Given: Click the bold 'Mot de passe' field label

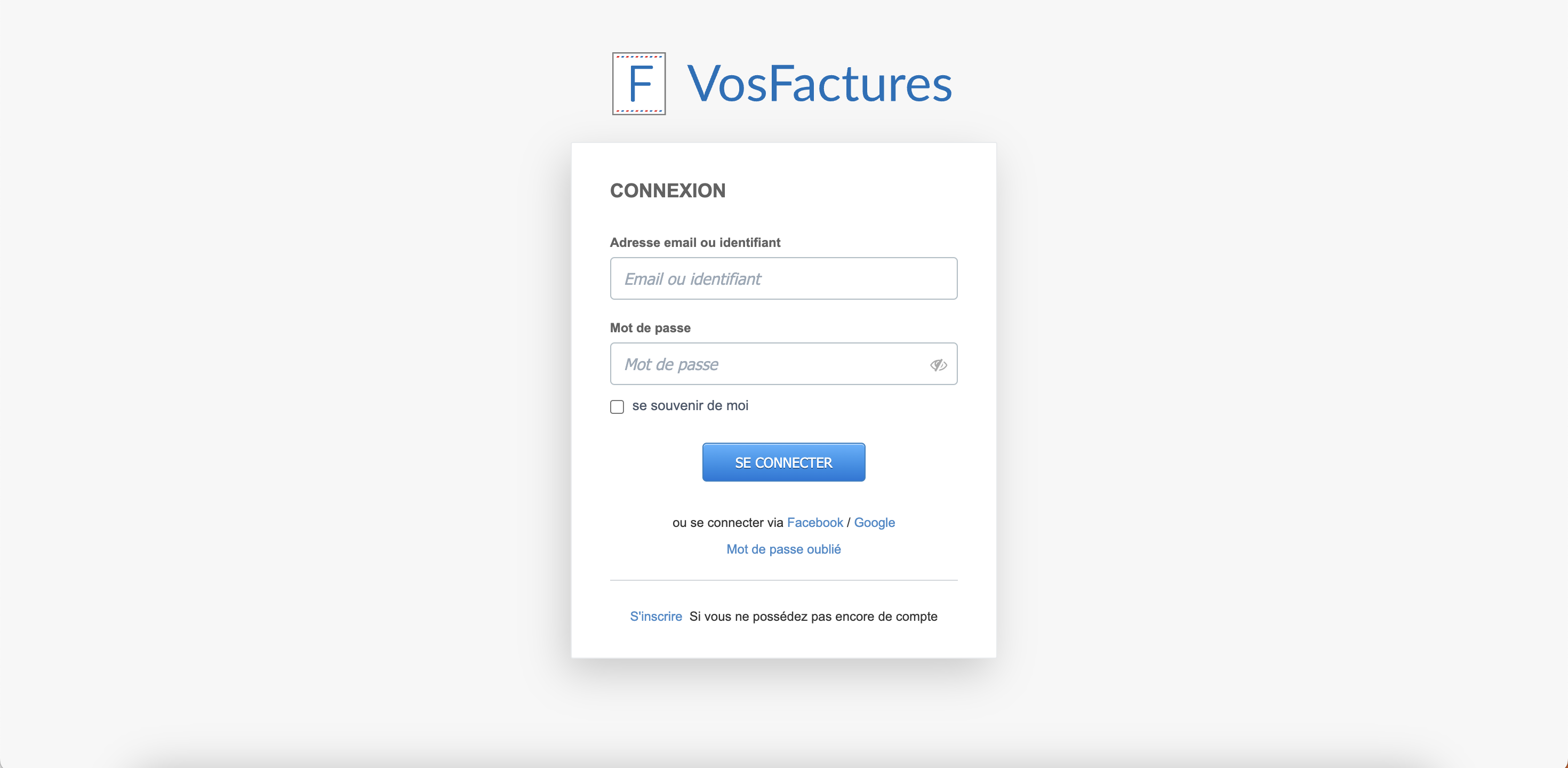Looking at the screenshot, I should pos(650,327).
